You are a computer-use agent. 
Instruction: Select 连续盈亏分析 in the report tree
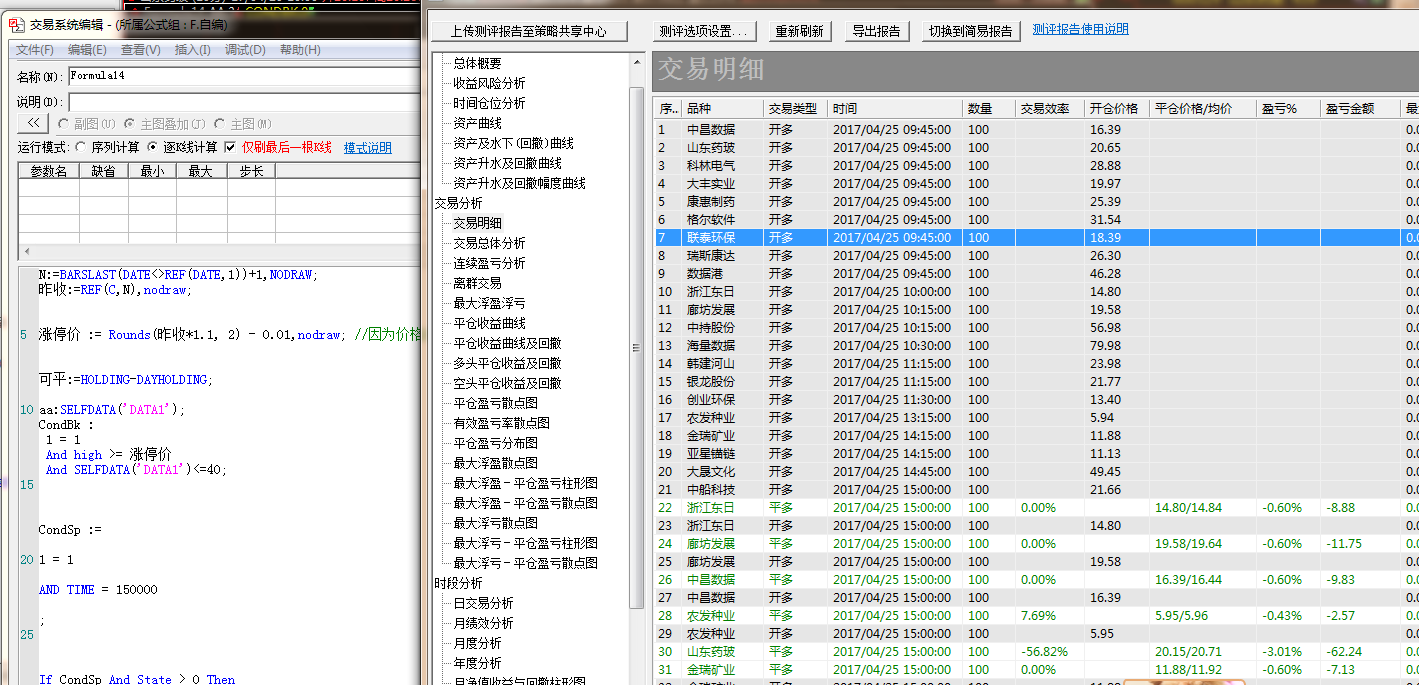(x=489, y=263)
